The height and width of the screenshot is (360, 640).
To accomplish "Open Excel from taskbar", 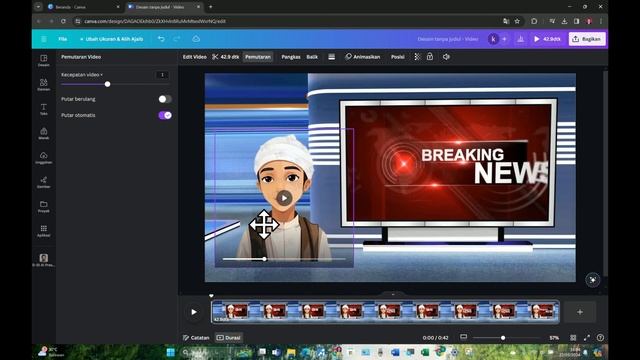I will click(x=425, y=352).
